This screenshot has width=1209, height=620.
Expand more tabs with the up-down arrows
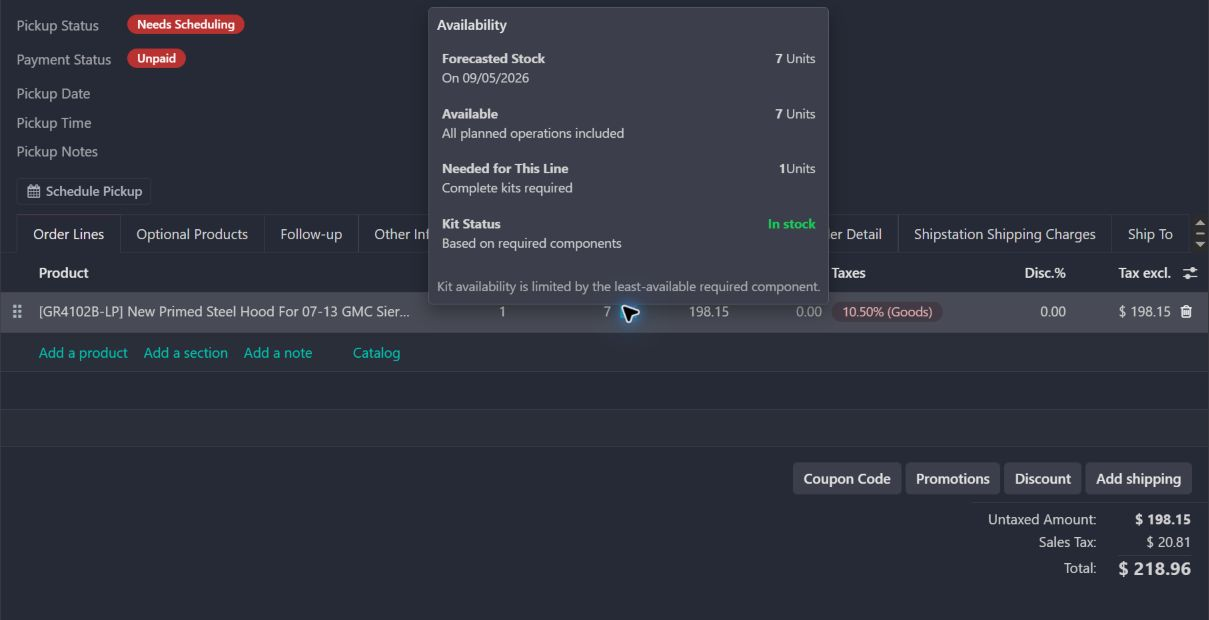click(1200, 234)
